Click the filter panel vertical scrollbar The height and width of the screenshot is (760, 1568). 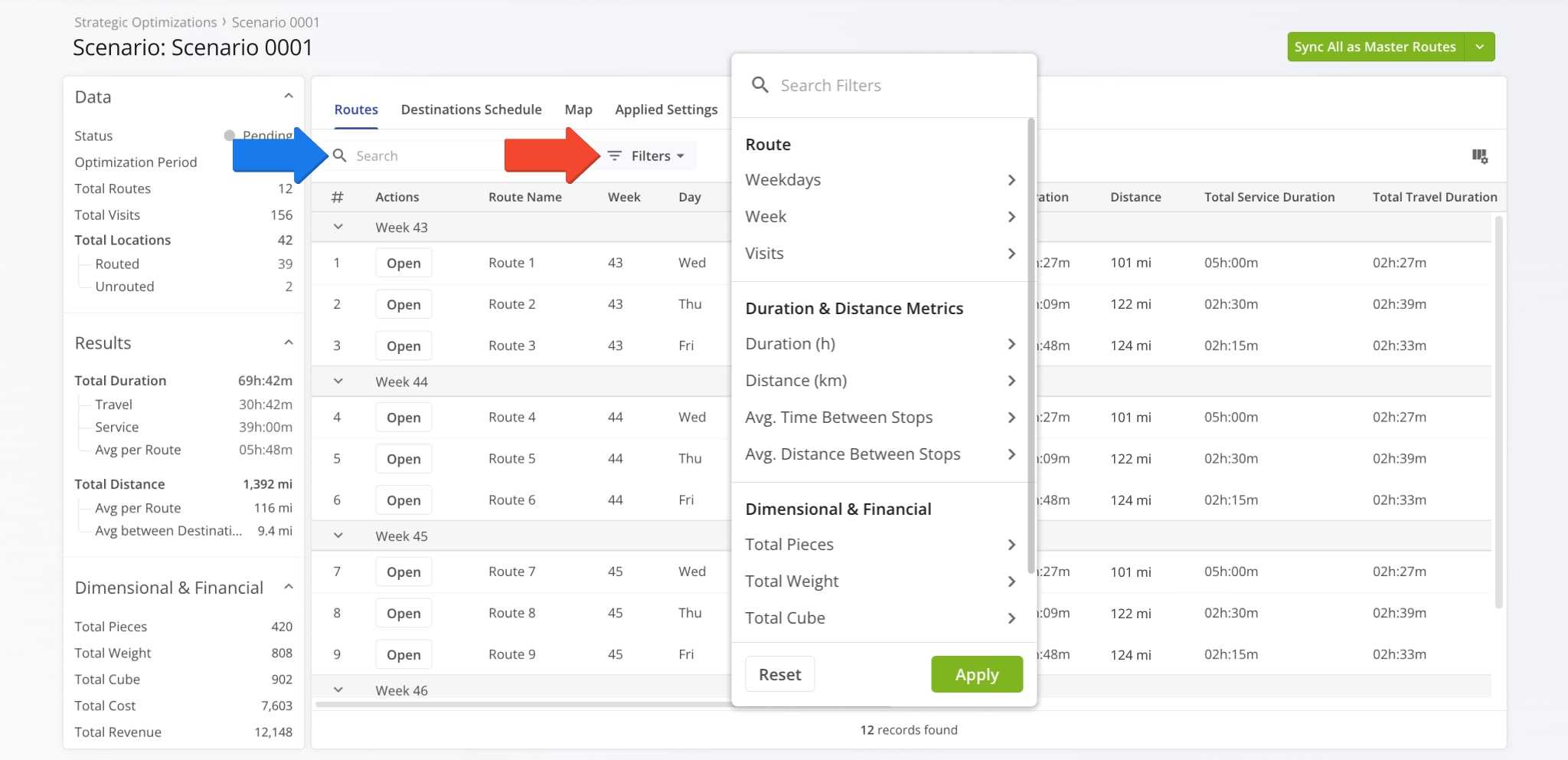coord(1031,345)
